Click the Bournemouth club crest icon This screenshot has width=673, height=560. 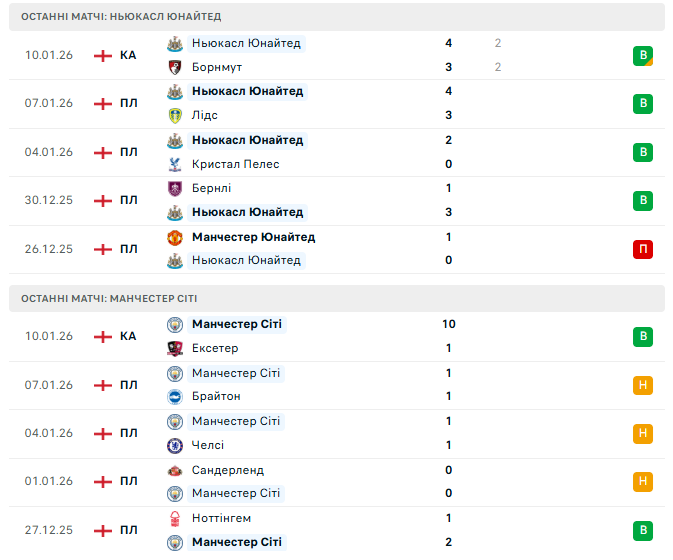[175, 67]
